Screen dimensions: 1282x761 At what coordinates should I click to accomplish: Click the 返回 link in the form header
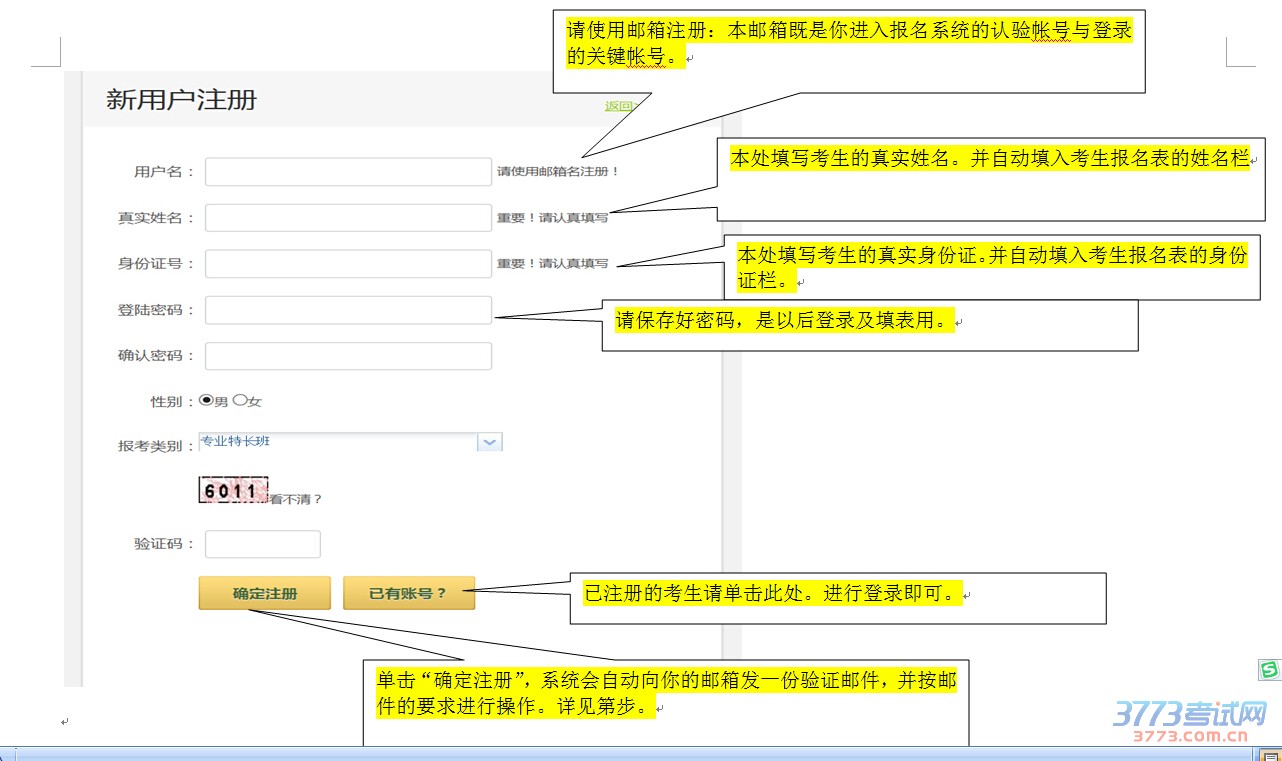tap(619, 106)
